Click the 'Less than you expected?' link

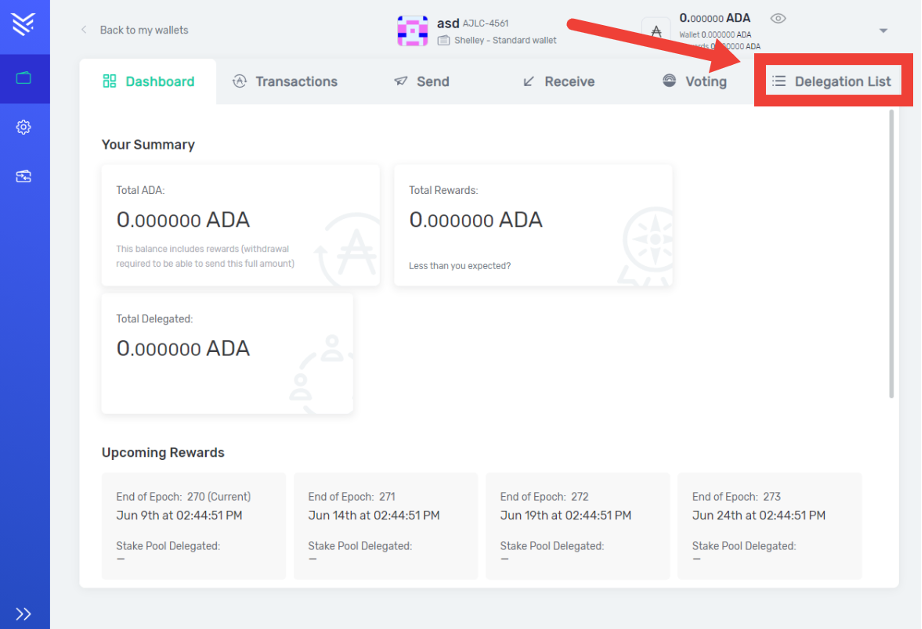click(x=459, y=266)
